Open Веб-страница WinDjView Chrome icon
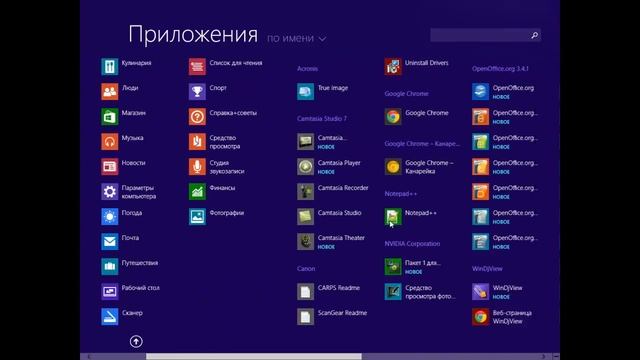This screenshot has width=640, height=360. tap(480, 317)
